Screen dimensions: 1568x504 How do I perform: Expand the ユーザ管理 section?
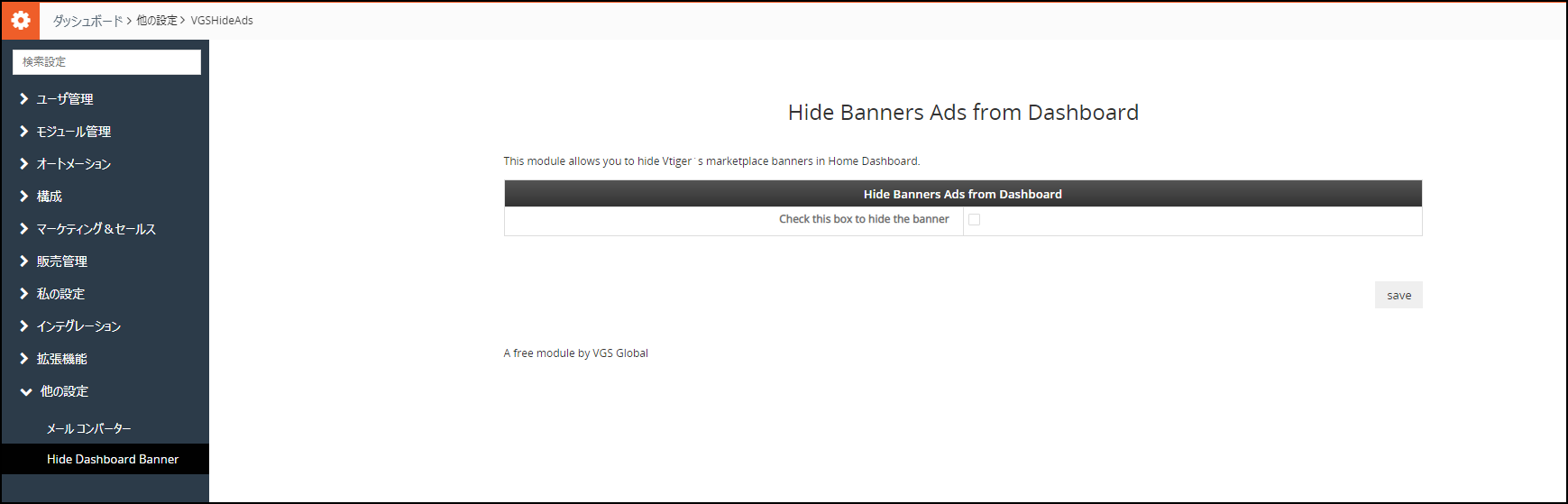tap(64, 99)
